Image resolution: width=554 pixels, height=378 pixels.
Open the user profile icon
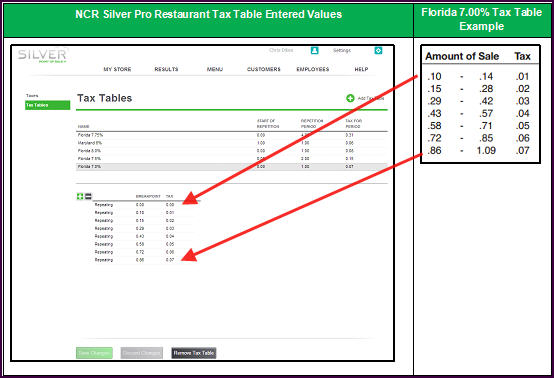(x=314, y=51)
